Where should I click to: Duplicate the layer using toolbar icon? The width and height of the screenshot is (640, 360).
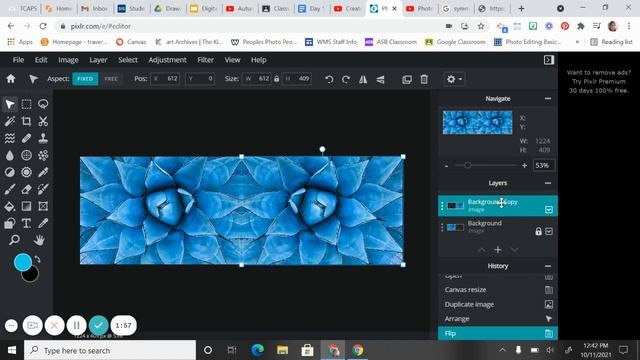407,79
